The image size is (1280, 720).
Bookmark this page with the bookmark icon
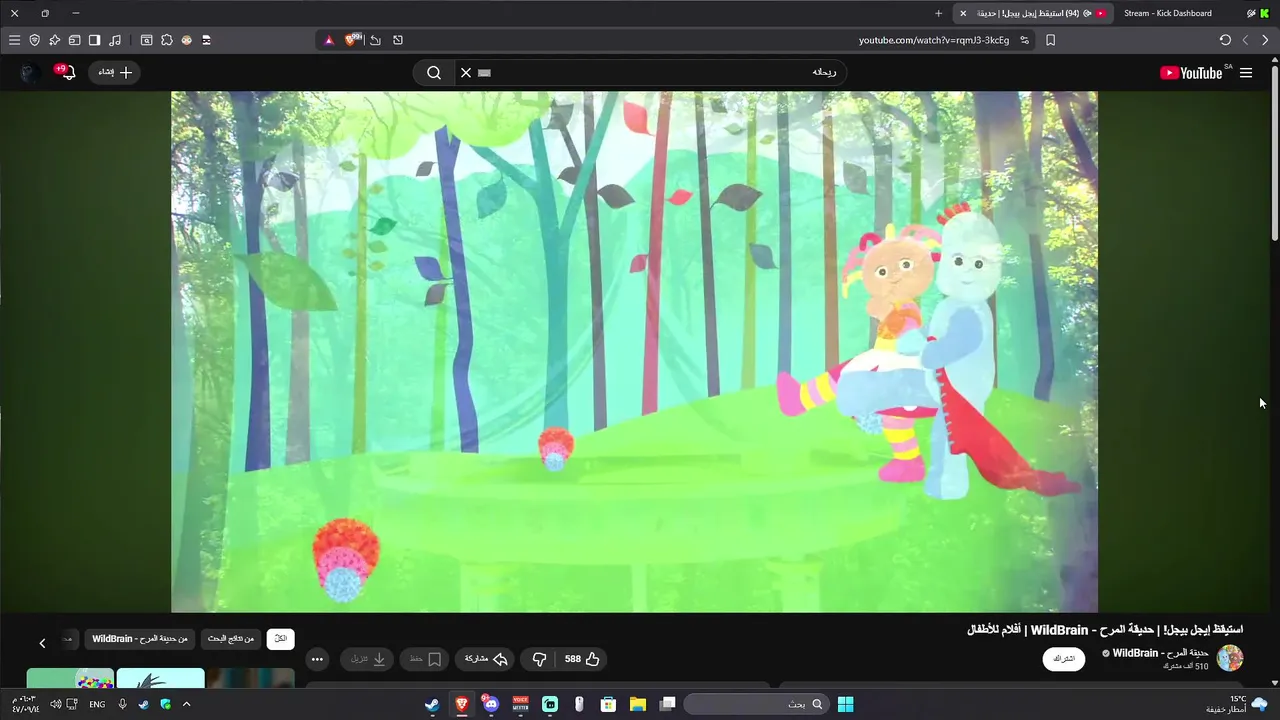click(1050, 40)
